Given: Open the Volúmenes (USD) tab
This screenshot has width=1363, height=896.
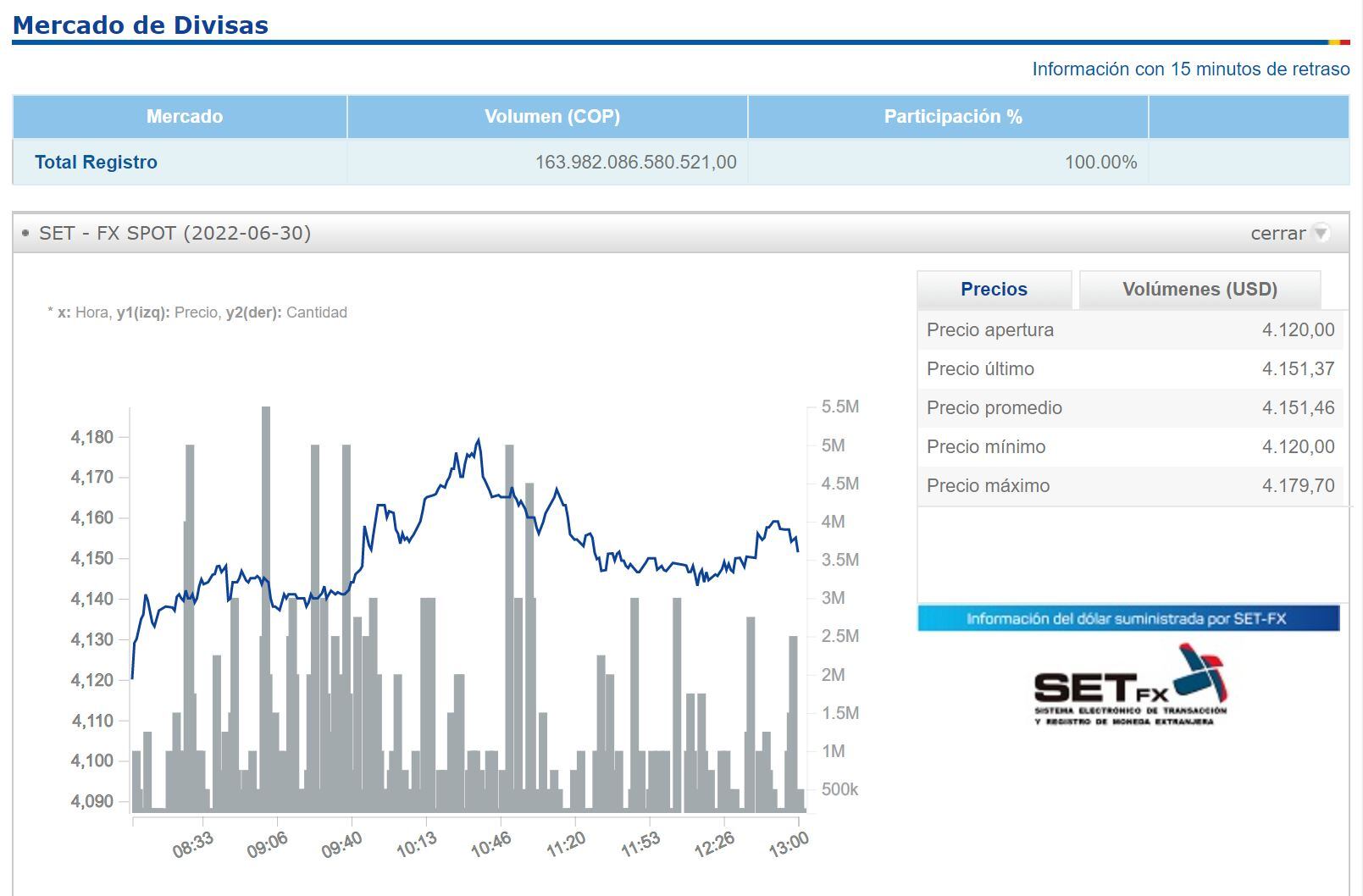Looking at the screenshot, I should [x=1199, y=290].
